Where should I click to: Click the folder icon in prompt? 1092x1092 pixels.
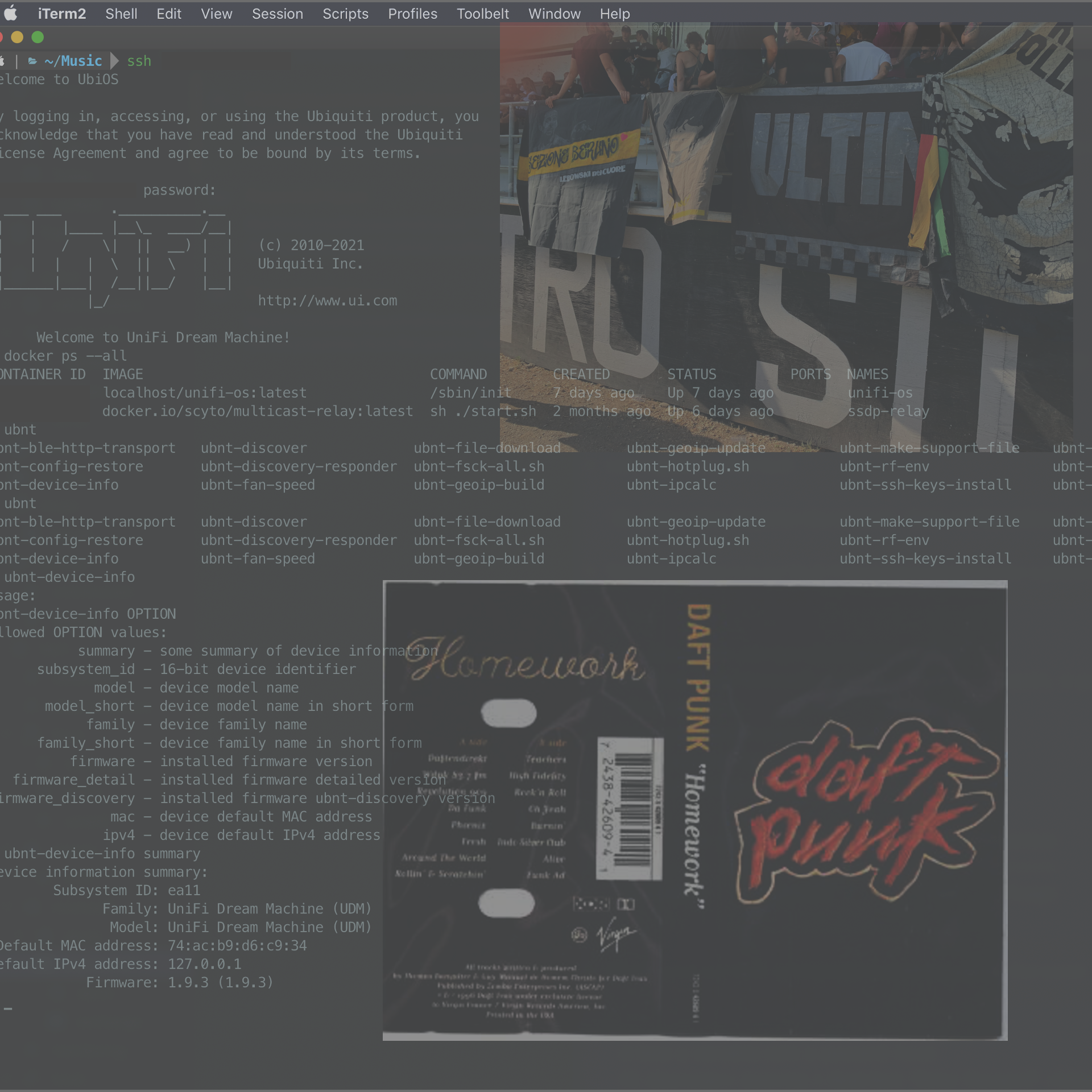pyautogui.click(x=32, y=61)
